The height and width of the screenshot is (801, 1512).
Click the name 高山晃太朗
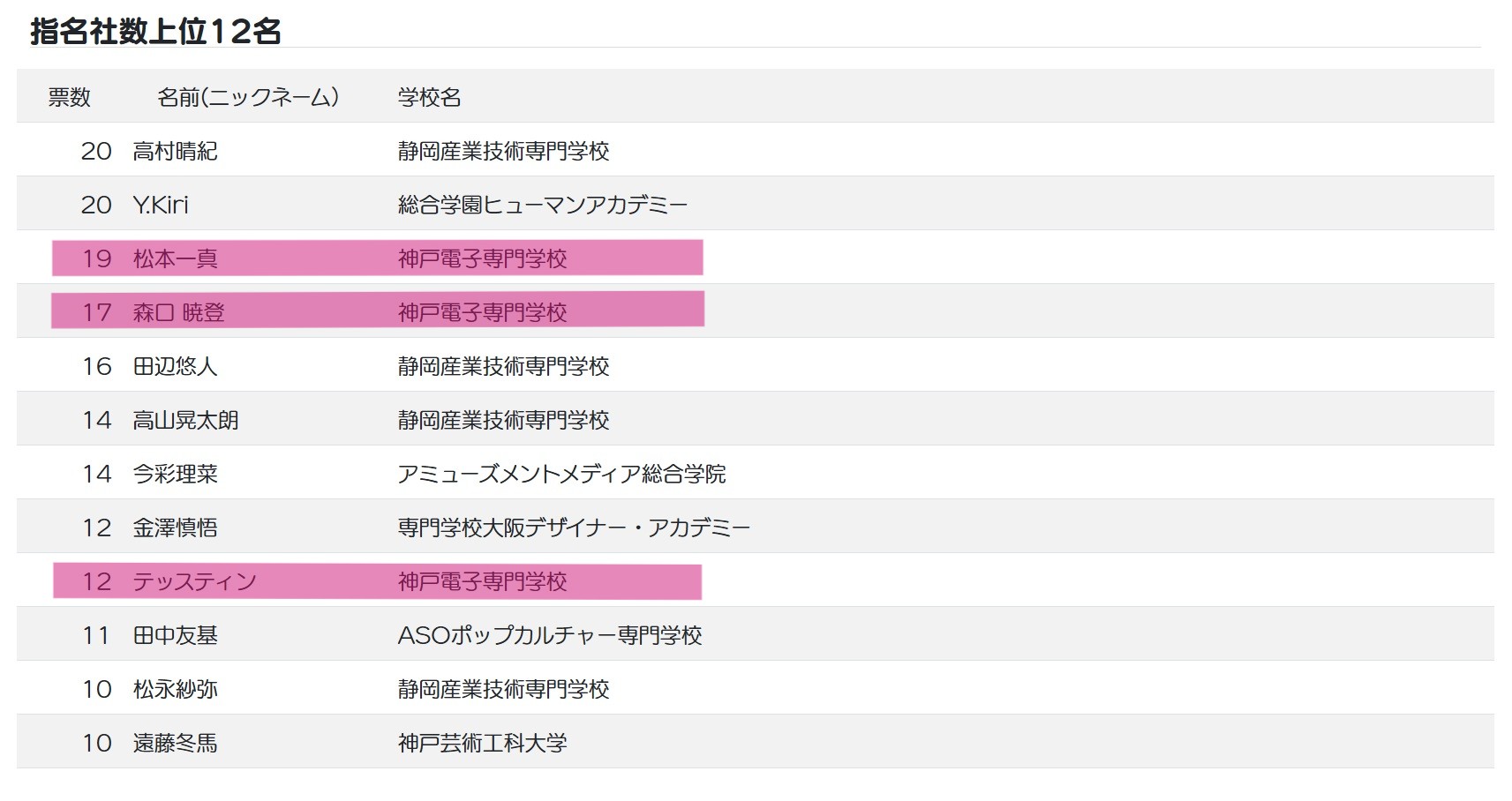pyautogui.click(x=185, y=420)
